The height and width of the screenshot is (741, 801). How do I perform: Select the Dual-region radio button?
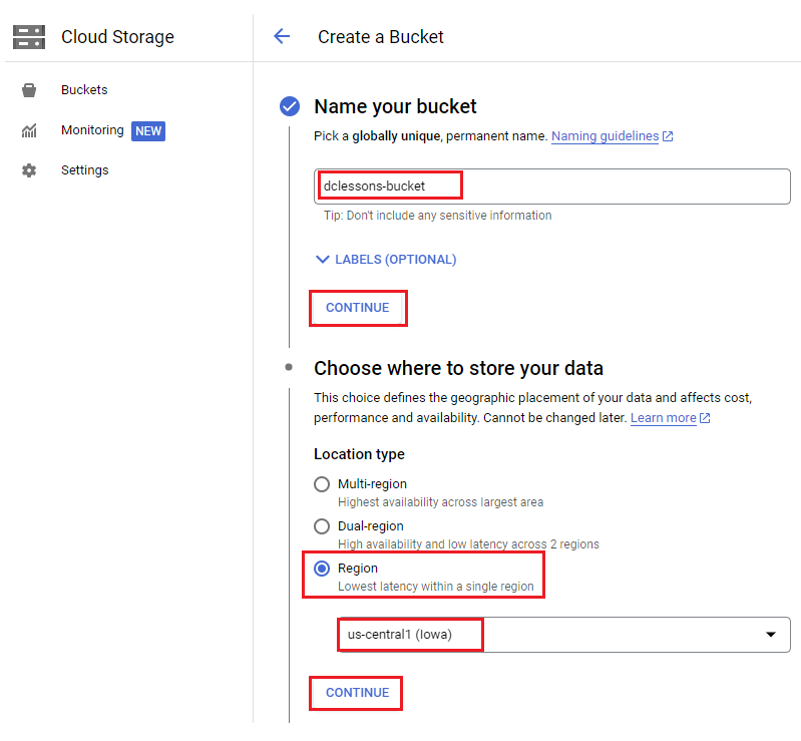pyautogui.click(x=322, y=526)
